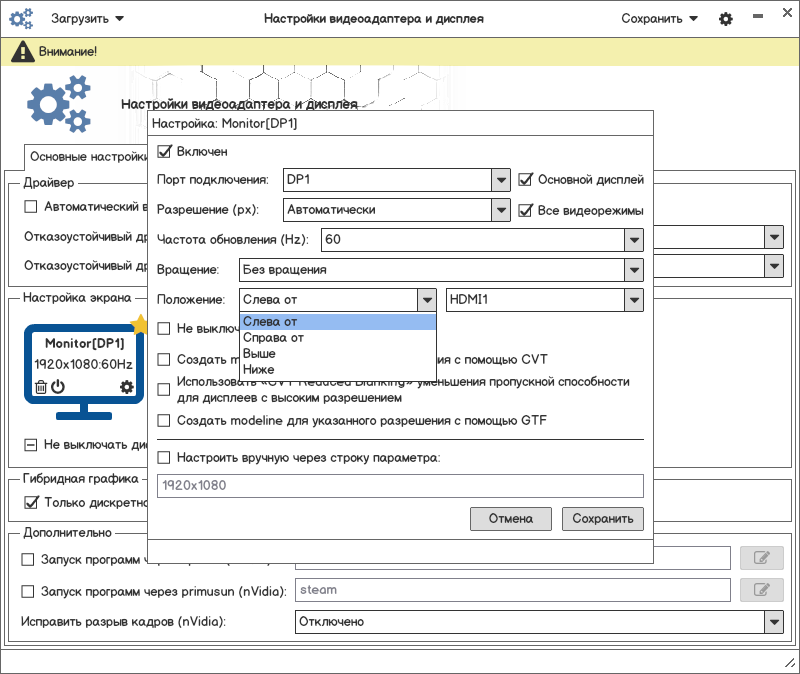Open Исправить разрыв кадров Отключено dropdown
Image resolution: width=800 pixels, height=674 pixels.
tap(539, 622)
